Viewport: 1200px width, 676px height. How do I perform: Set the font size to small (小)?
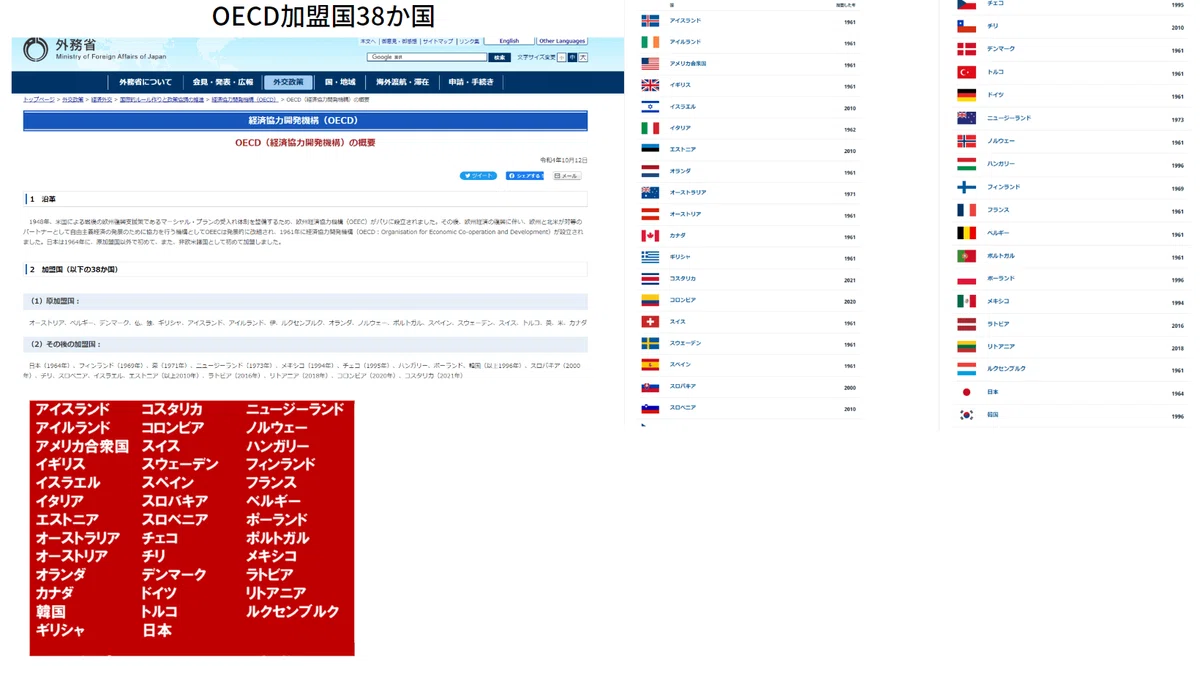pyautogui.click(x=561, y=57)
